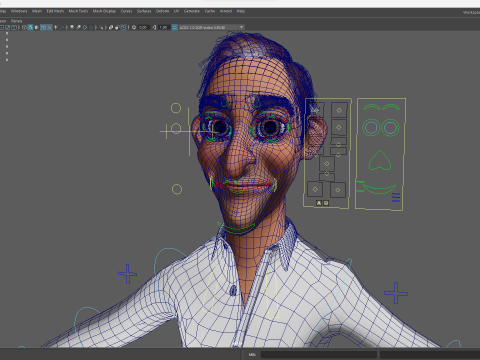Select the lower yellow circle control beside mouth

[177, 190]
